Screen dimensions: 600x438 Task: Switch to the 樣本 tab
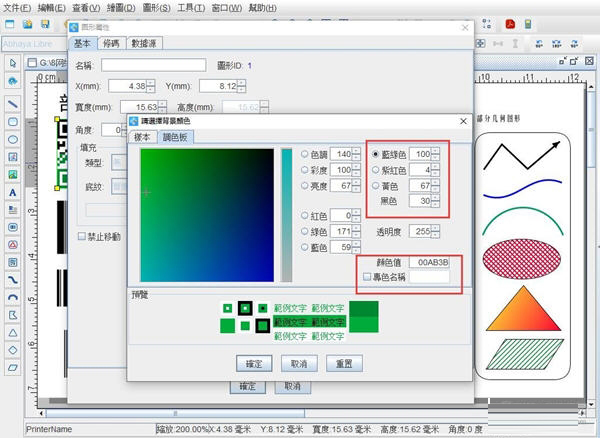coord(141,137)
